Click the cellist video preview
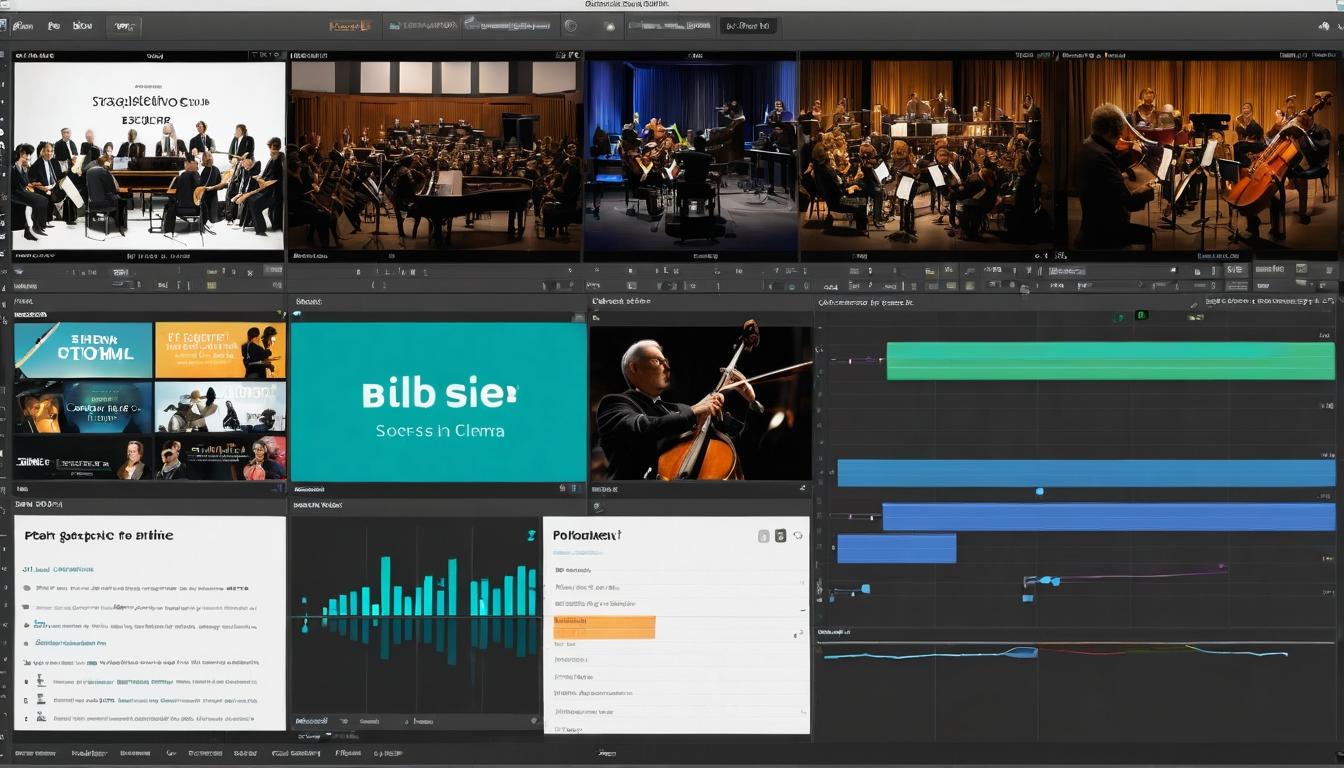 pyautogui.click(x=700, y=402)
